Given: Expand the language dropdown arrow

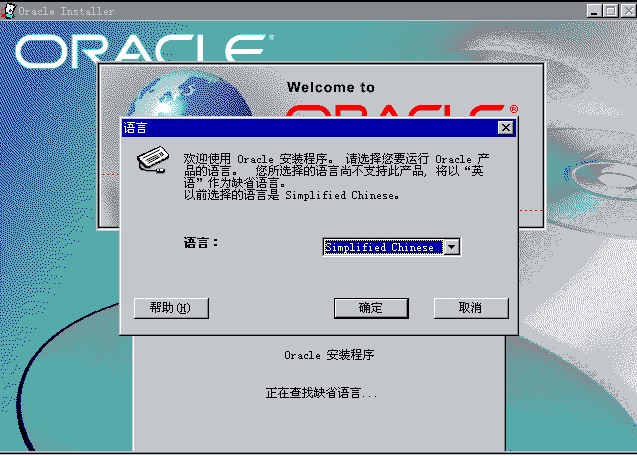Looking at the screenshot, I should click(x=452, y=247).
